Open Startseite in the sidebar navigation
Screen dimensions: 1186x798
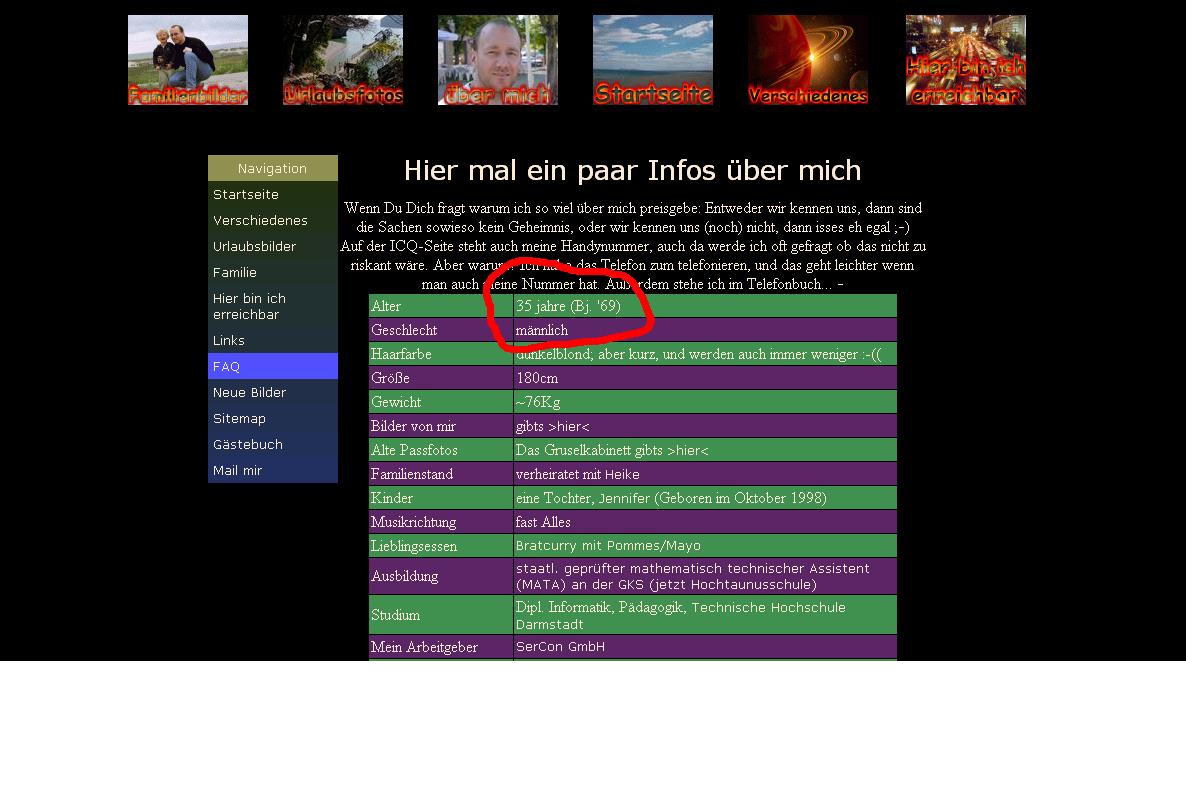pyautogui.click(x=246, y=194)
